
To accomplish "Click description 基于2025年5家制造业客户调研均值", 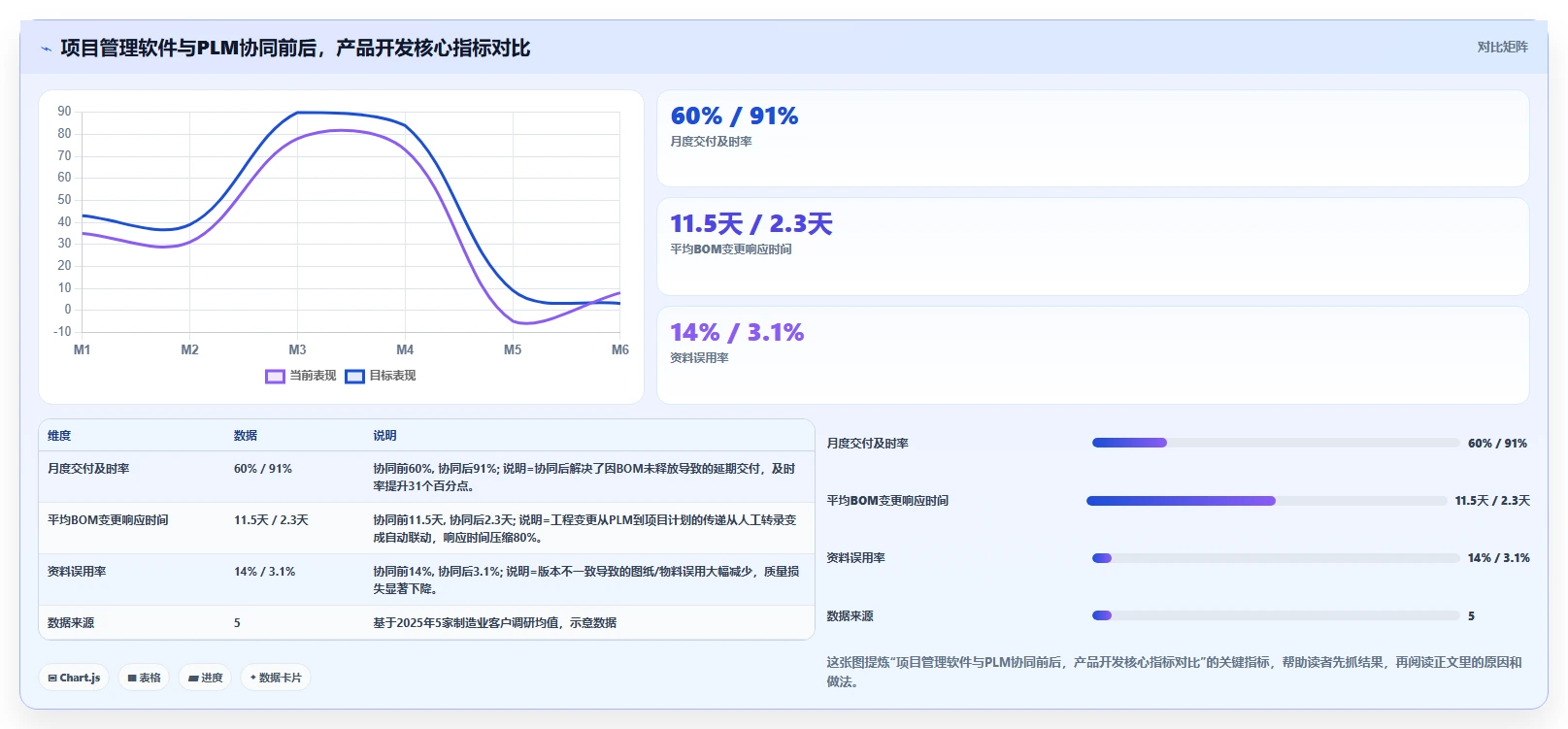I will [495, 623].
